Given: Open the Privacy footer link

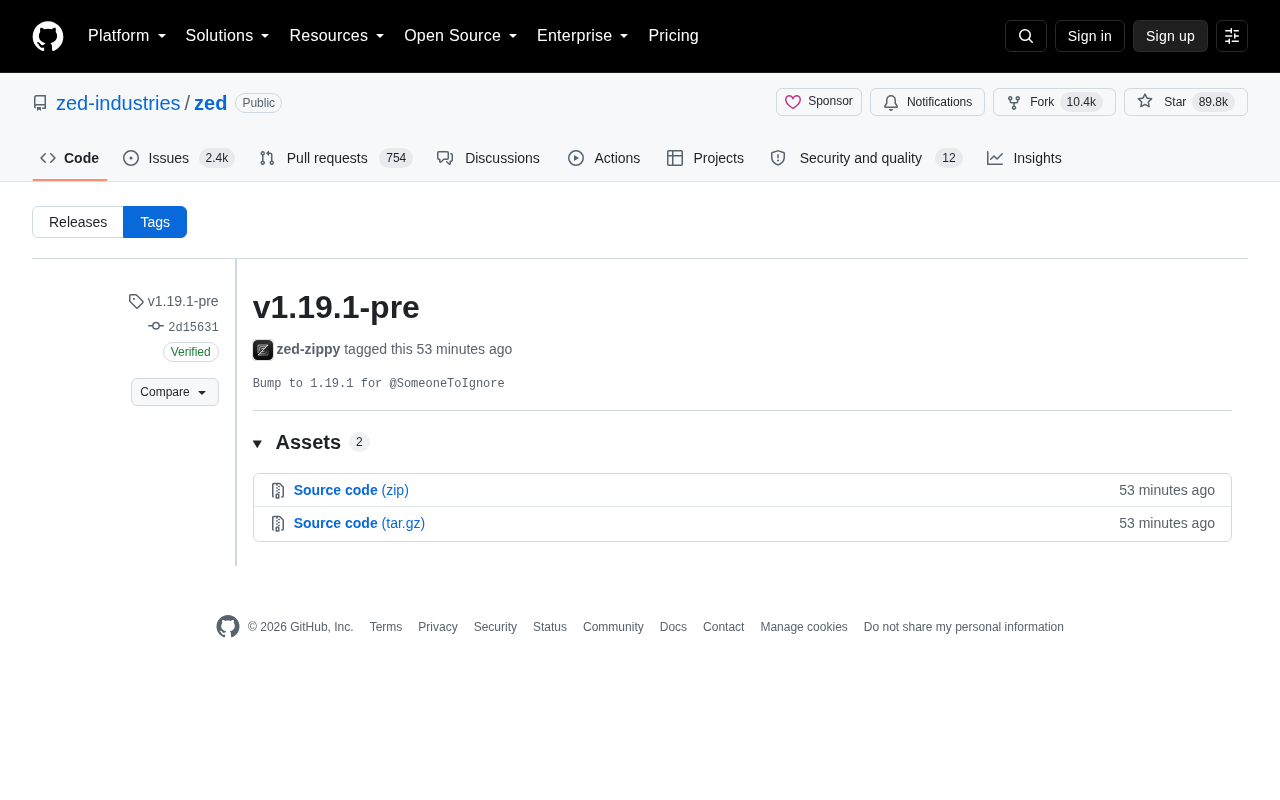Looking at the screenshot, I should tap(438, 627).
